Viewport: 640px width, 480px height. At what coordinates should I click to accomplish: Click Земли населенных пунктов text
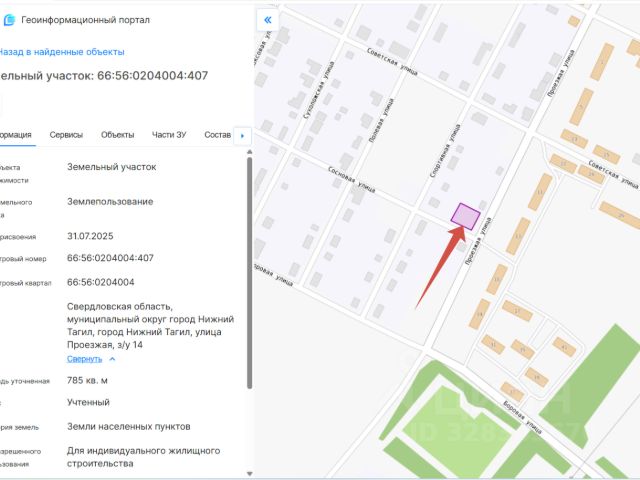(x=129, y=427)
